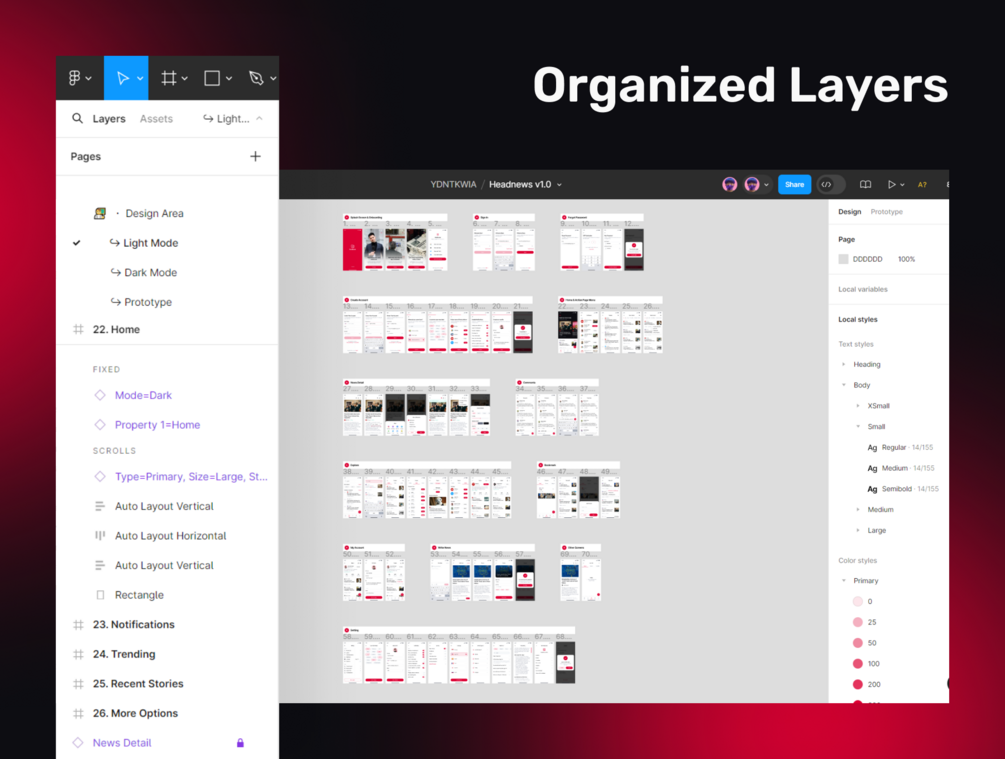1005x759 pixels.
Task: Select the Rectangle layer
Action: coord(139,595)
